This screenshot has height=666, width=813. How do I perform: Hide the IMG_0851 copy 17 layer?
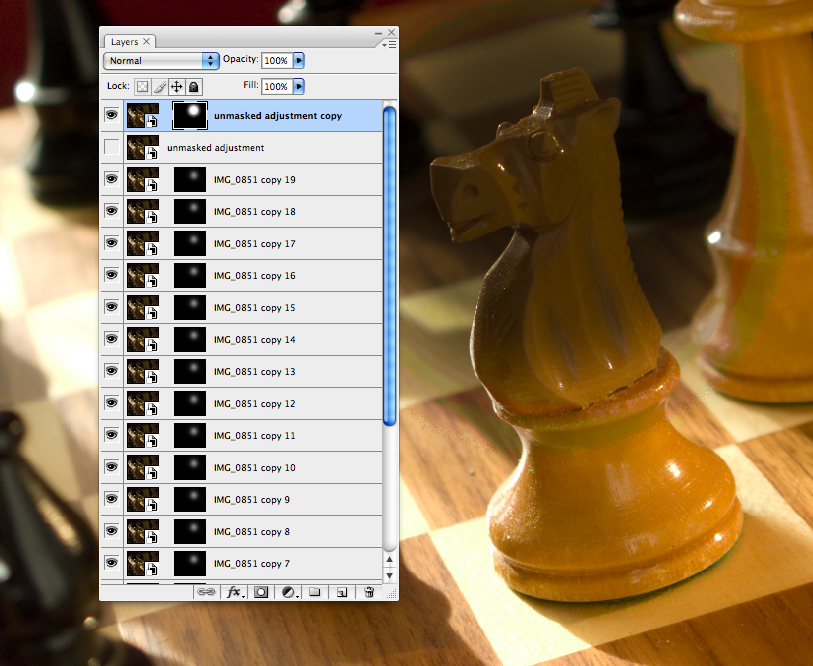coord(111,243)
